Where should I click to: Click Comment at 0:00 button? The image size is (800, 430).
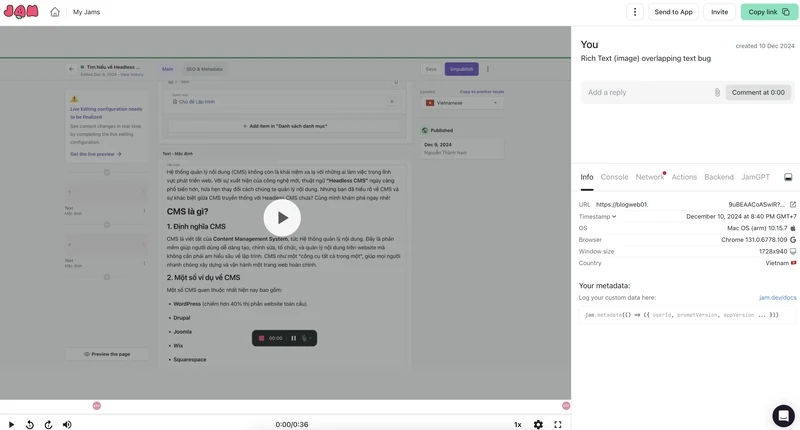click(x=758, y=92)
